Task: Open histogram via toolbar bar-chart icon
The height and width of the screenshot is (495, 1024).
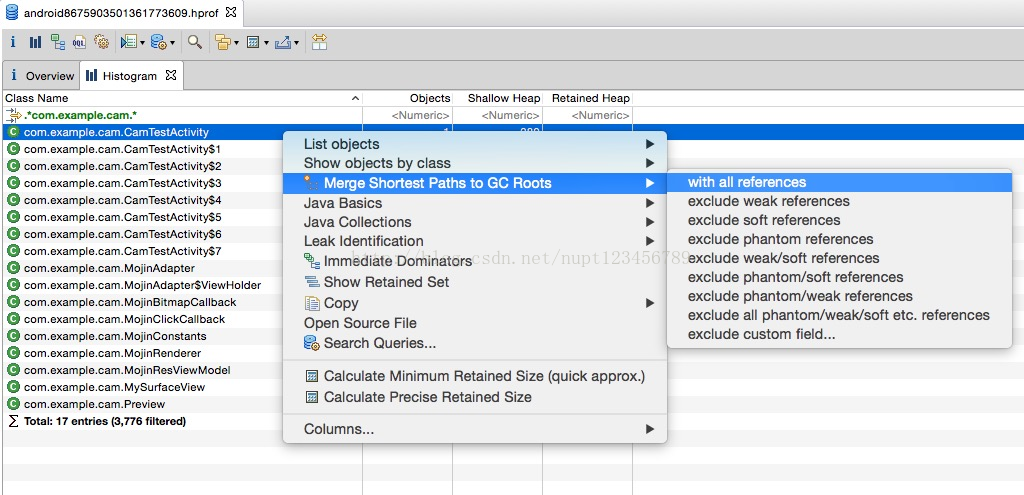Action: point(35,42)
